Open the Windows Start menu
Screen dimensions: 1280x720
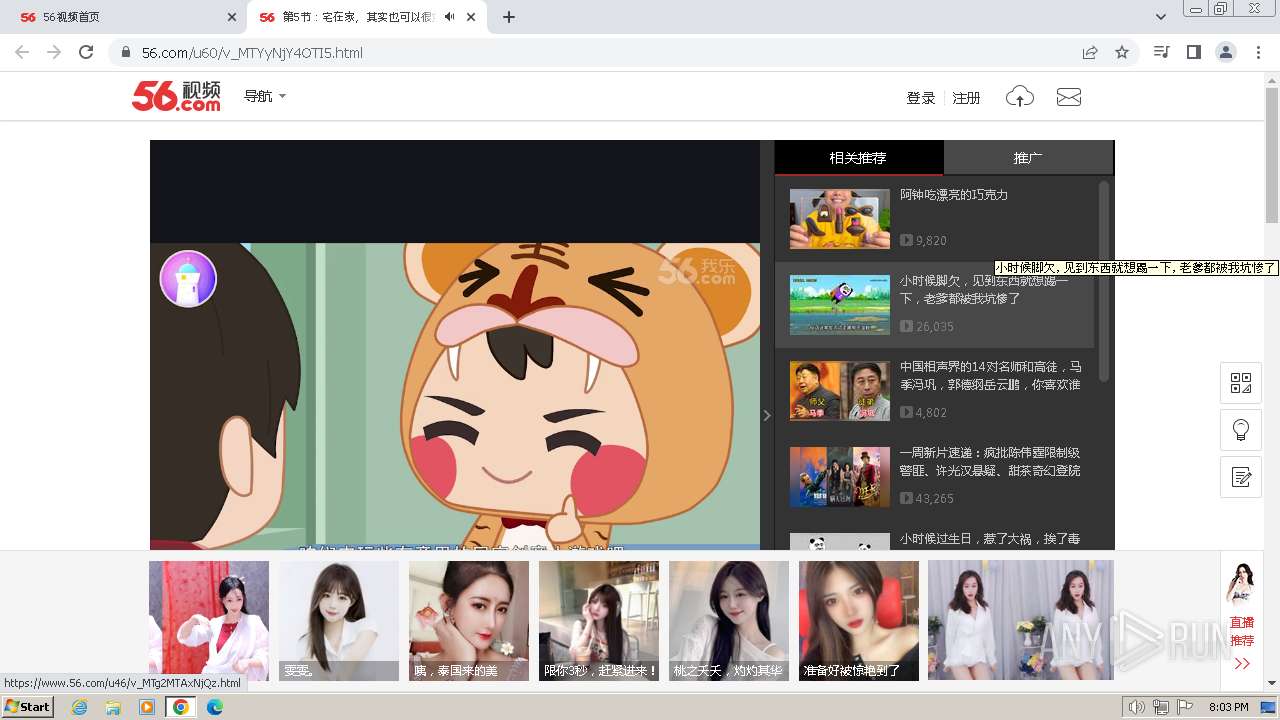point(27,707)
